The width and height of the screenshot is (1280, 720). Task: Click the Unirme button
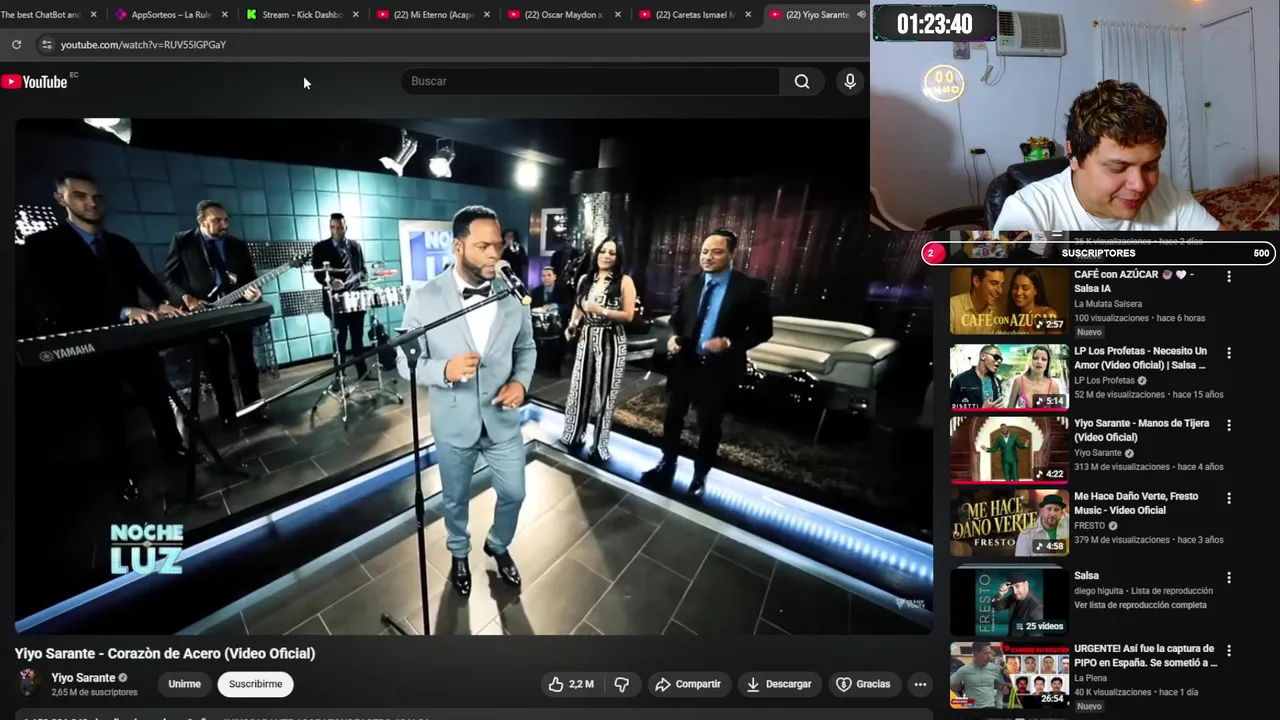coord(184,684)
